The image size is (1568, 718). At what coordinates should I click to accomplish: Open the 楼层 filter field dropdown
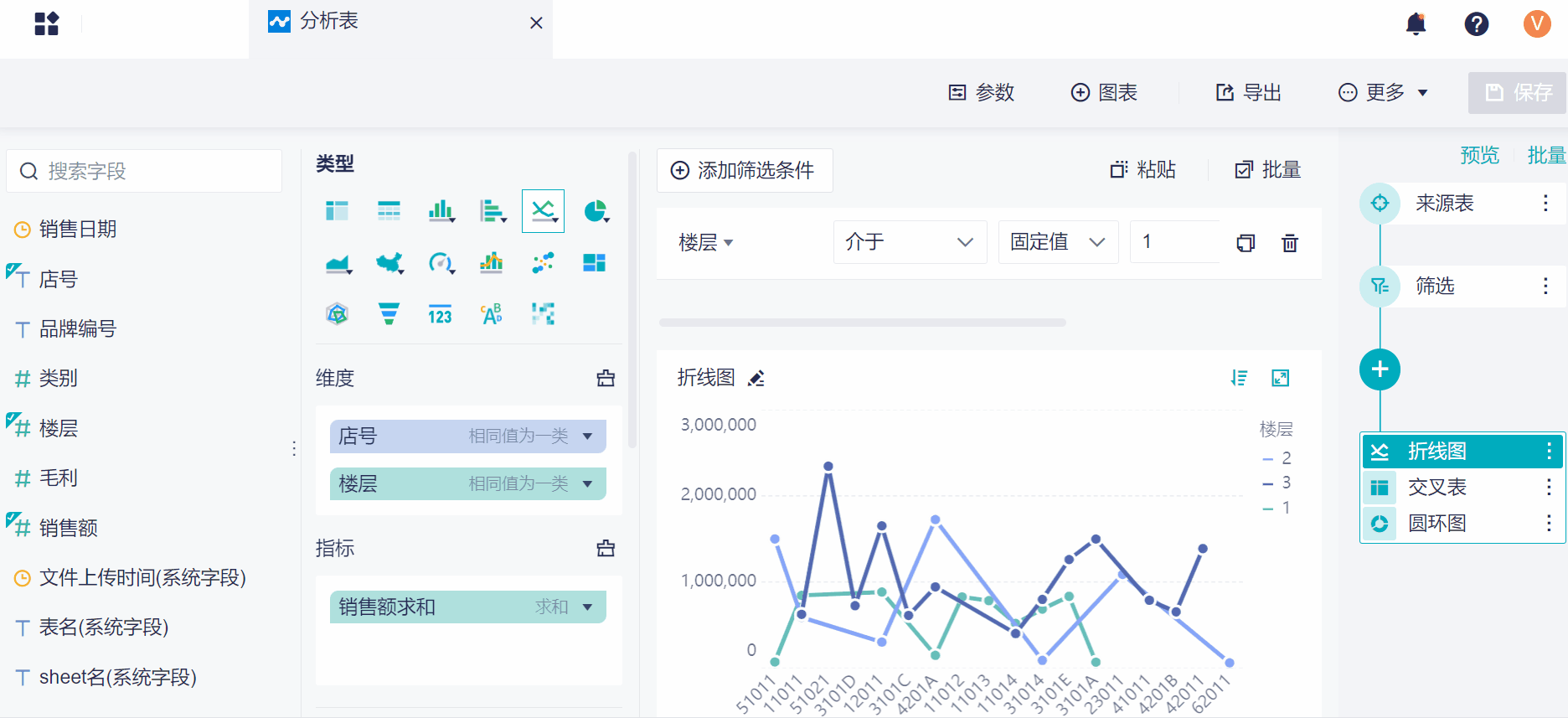706,243
